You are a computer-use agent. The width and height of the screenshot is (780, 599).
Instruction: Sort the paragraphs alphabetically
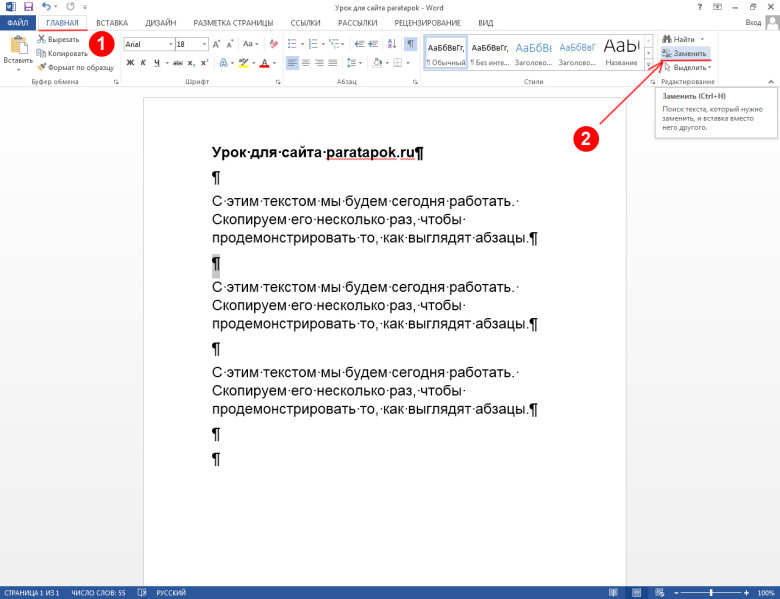(x=392, y=44)
